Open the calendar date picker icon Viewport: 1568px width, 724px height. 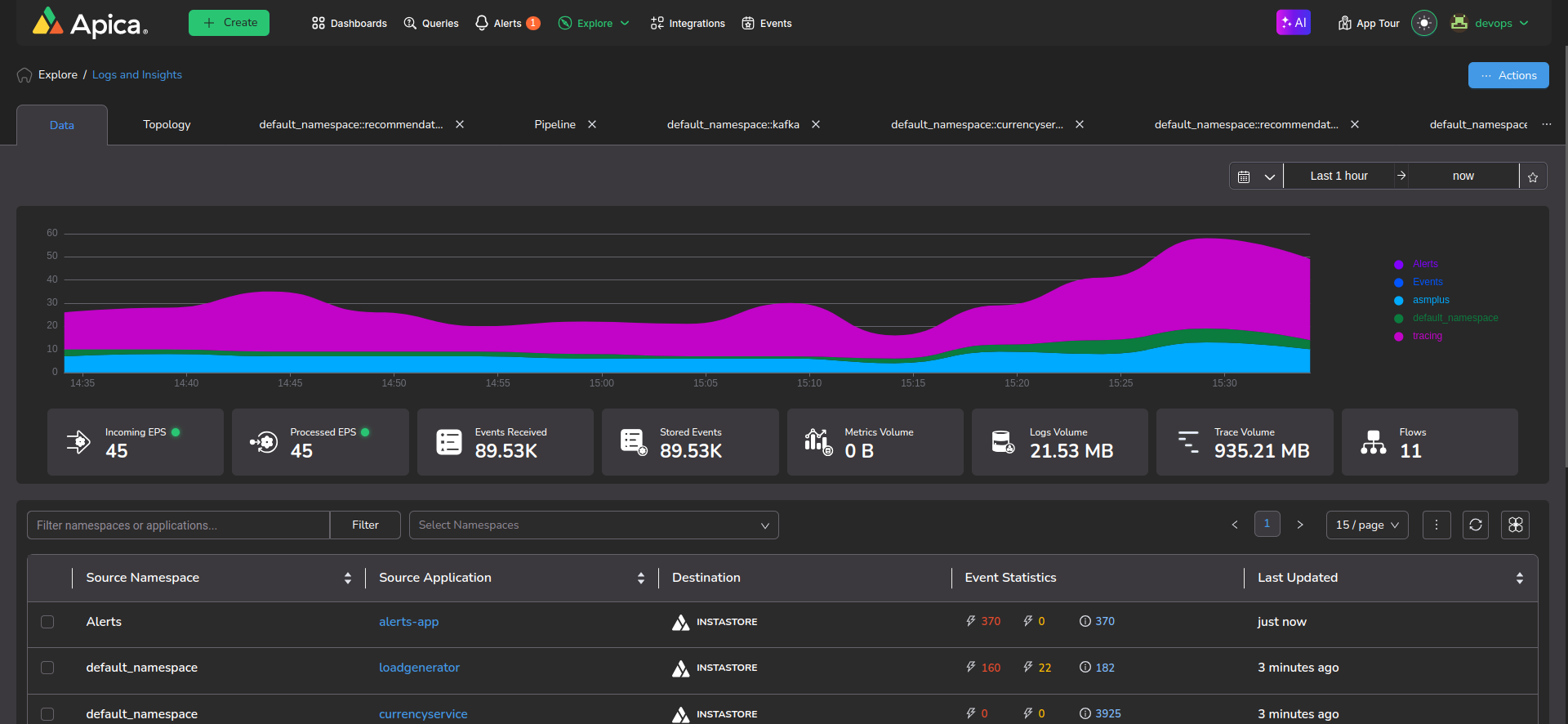coord(1244,177)
